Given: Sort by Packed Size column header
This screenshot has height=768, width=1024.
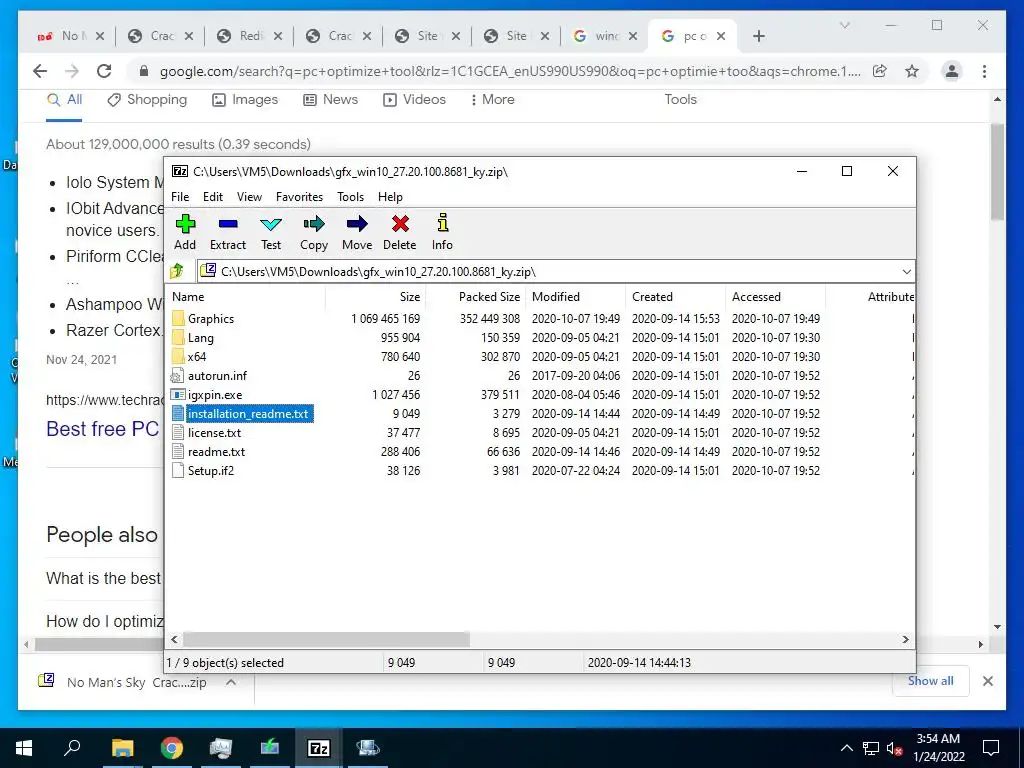Looking at the screenshot, I should tap(475, 296).
